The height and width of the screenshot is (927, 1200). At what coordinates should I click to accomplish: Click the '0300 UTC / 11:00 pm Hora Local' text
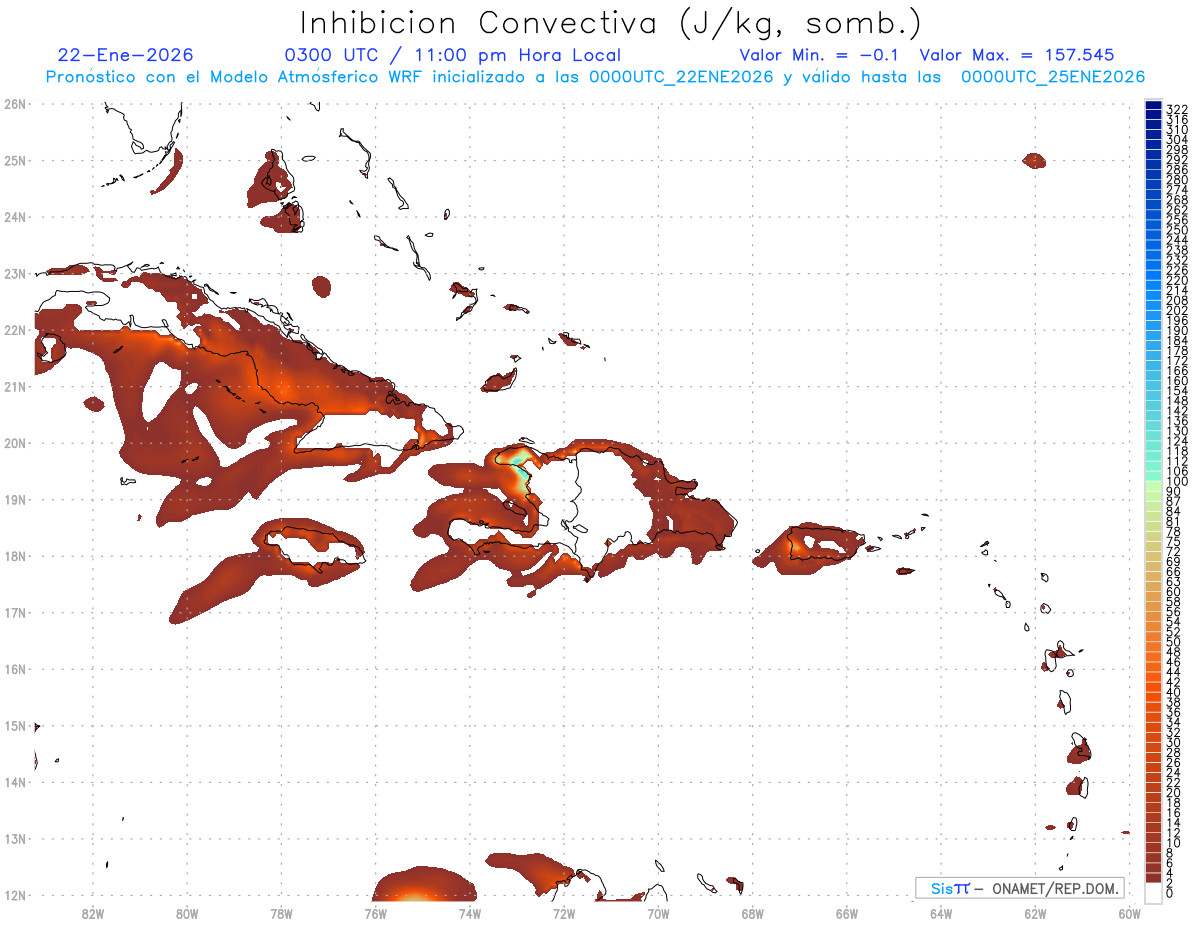pyautogui.click(x=453, y=56)
